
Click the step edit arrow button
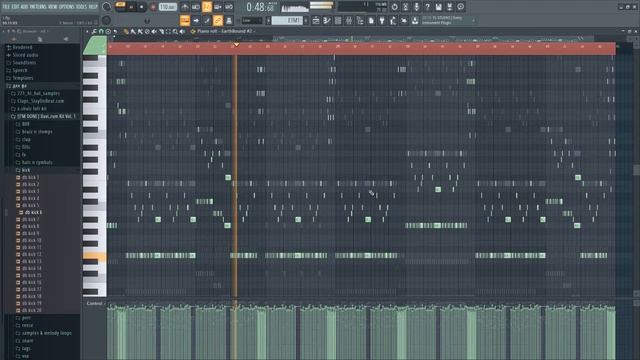tap(196, 20)
